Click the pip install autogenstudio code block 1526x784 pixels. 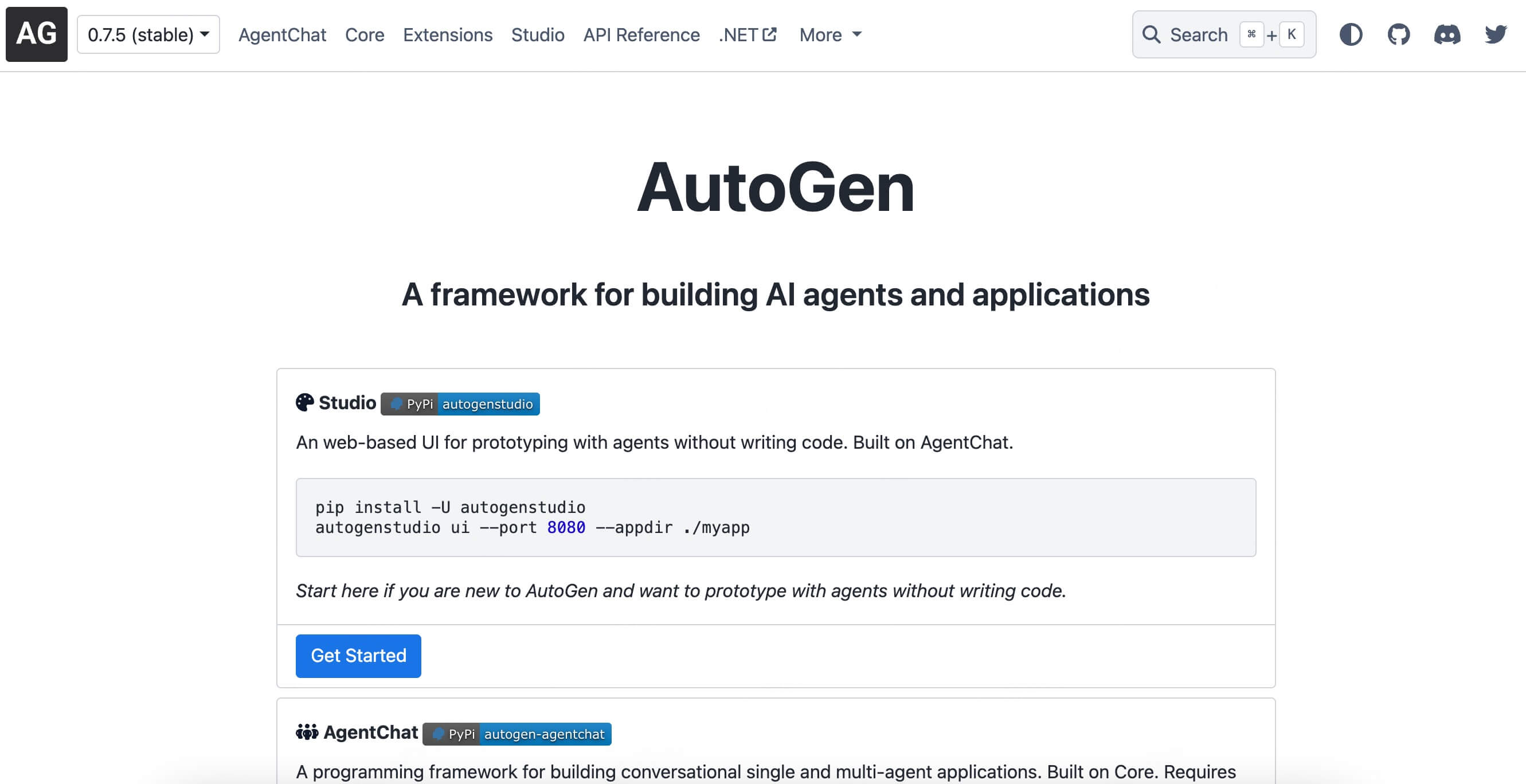tap(776, 518)
